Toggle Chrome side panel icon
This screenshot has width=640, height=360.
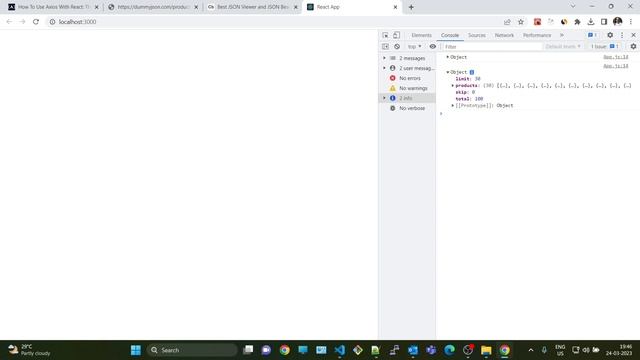coord(604,22)
